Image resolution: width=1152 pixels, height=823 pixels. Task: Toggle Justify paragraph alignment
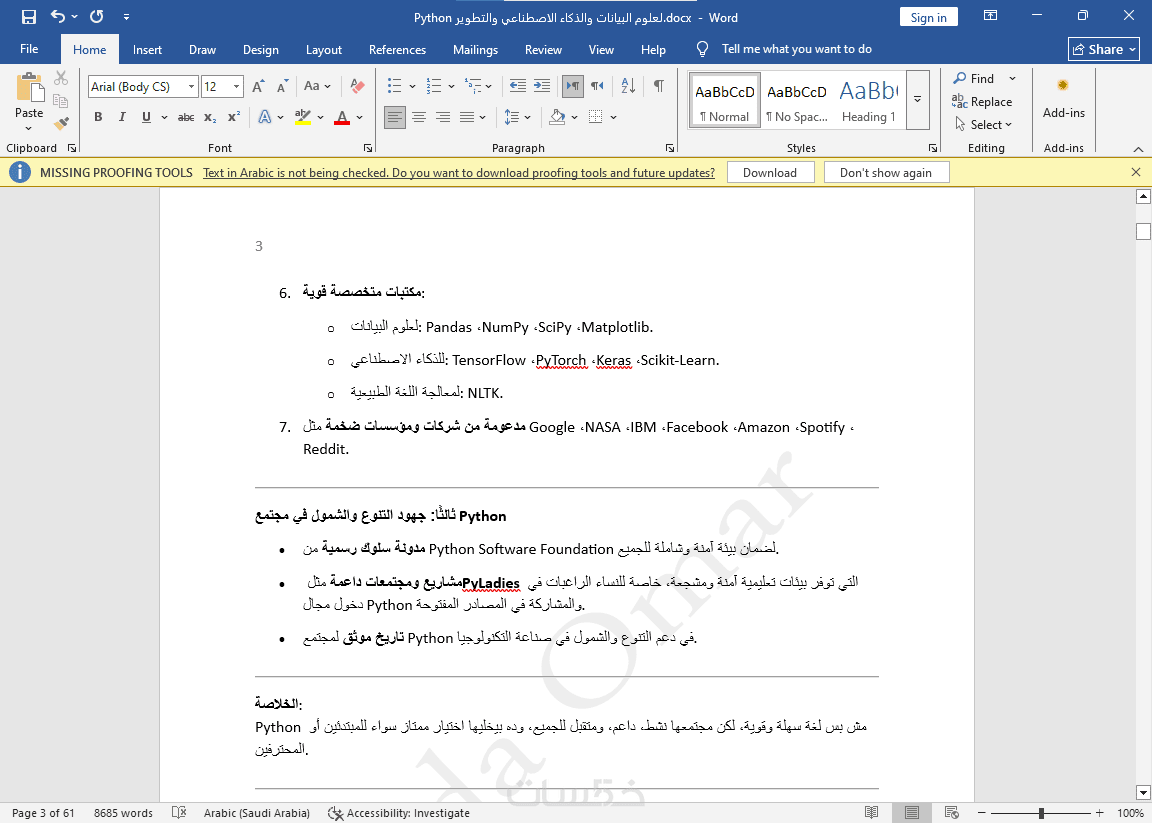467,117
